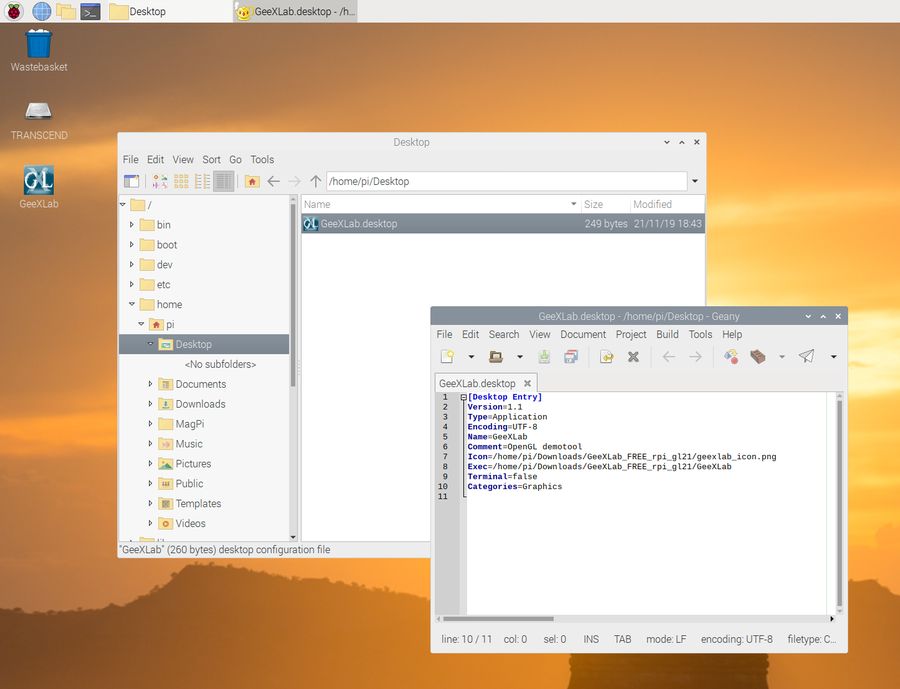
Task: Compile the file with Geany's compile icon
Action: (731, 357)
